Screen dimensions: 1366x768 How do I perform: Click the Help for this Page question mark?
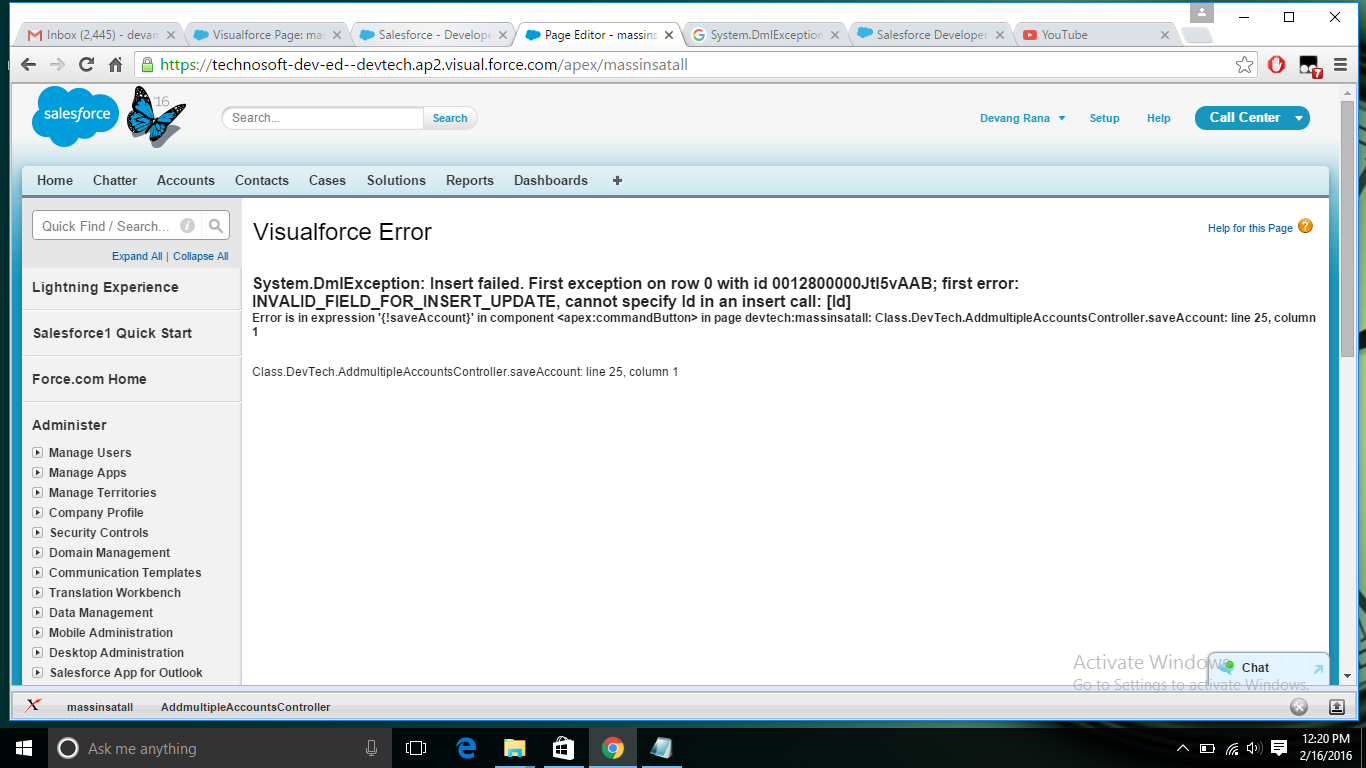tap(1304, 227)
